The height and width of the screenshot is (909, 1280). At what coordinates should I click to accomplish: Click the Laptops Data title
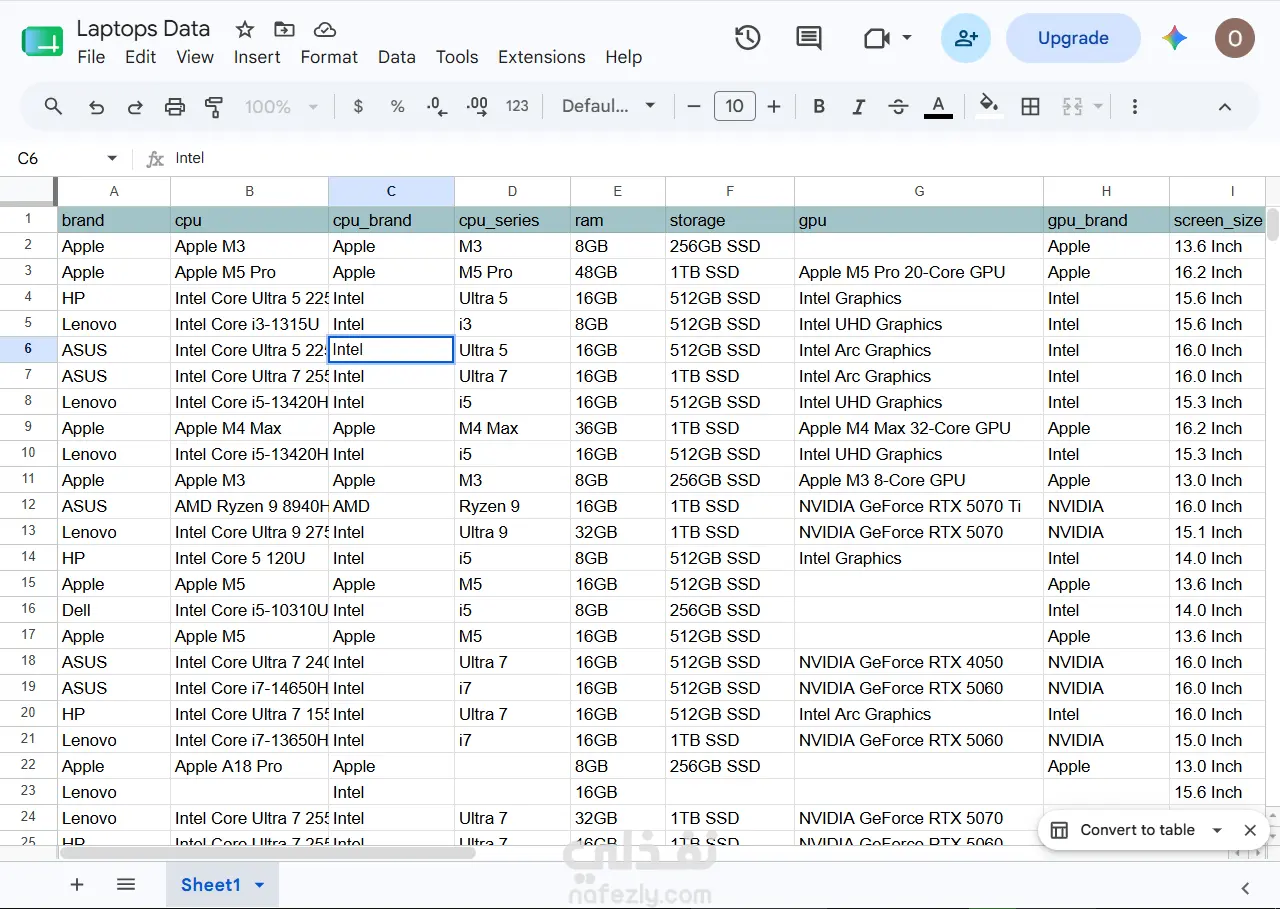click(x=143, y=29)
